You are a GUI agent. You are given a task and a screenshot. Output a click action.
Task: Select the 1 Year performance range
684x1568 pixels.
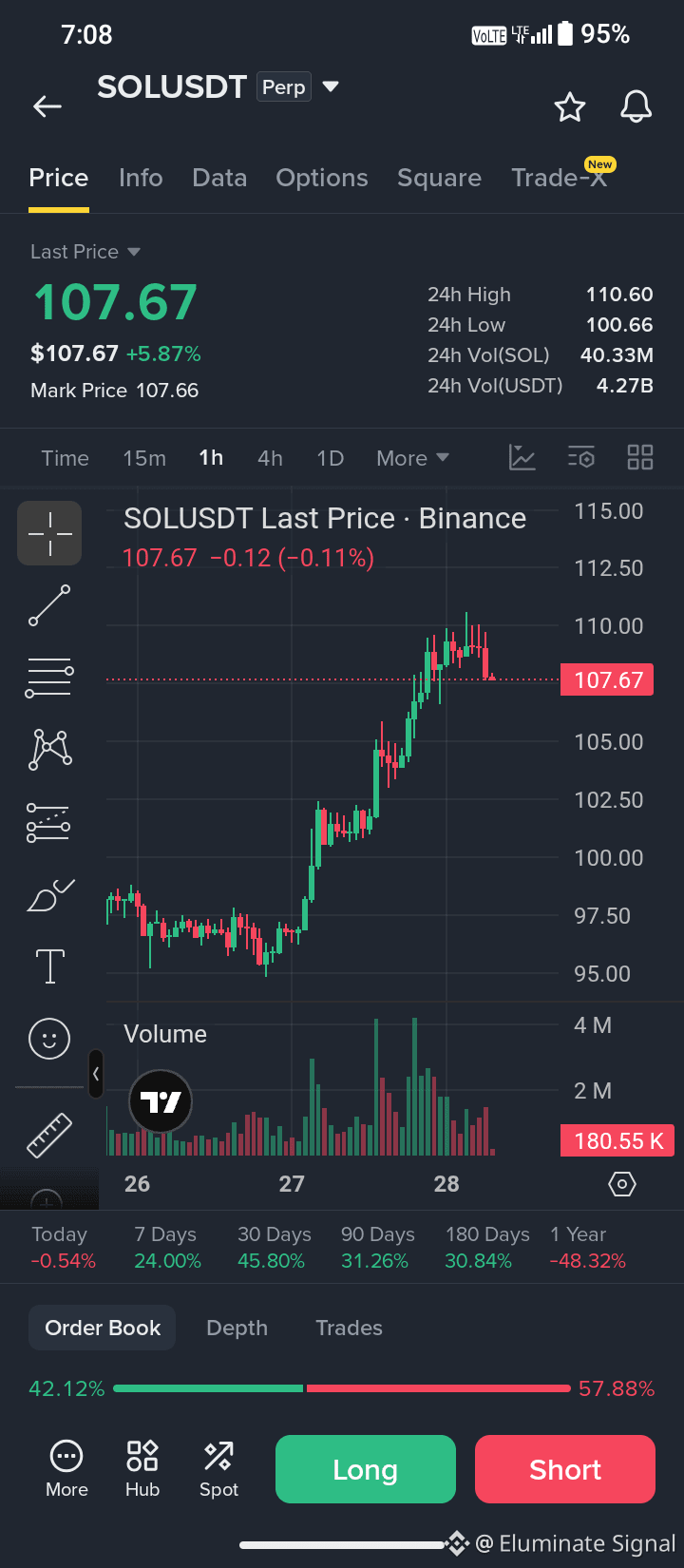(x=587, y=1247)
